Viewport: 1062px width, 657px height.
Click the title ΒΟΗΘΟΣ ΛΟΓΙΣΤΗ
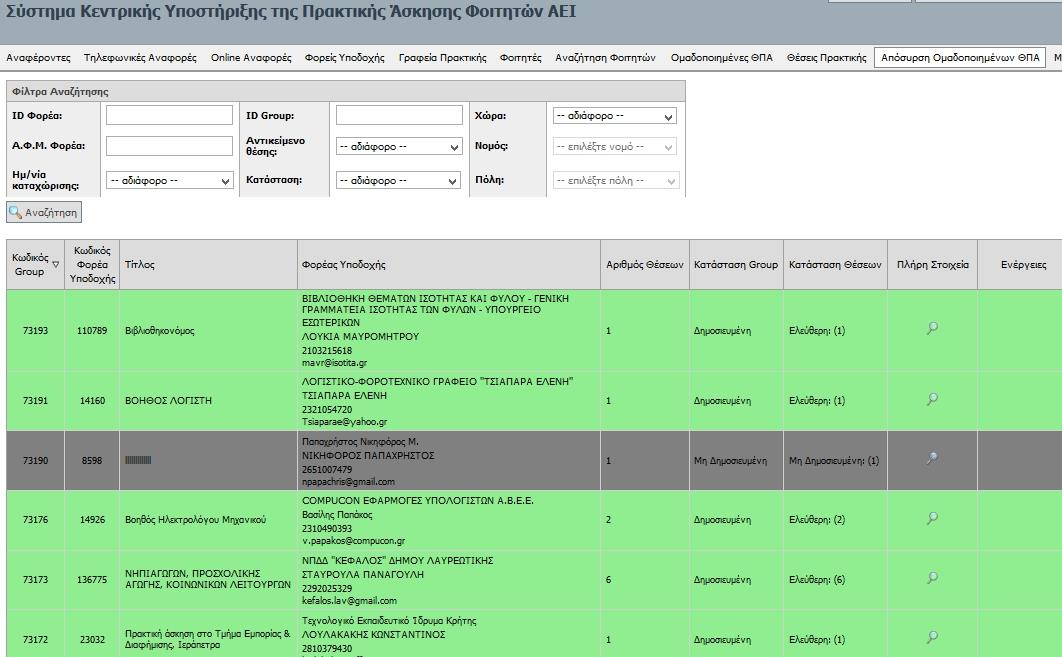click(168, 401)
